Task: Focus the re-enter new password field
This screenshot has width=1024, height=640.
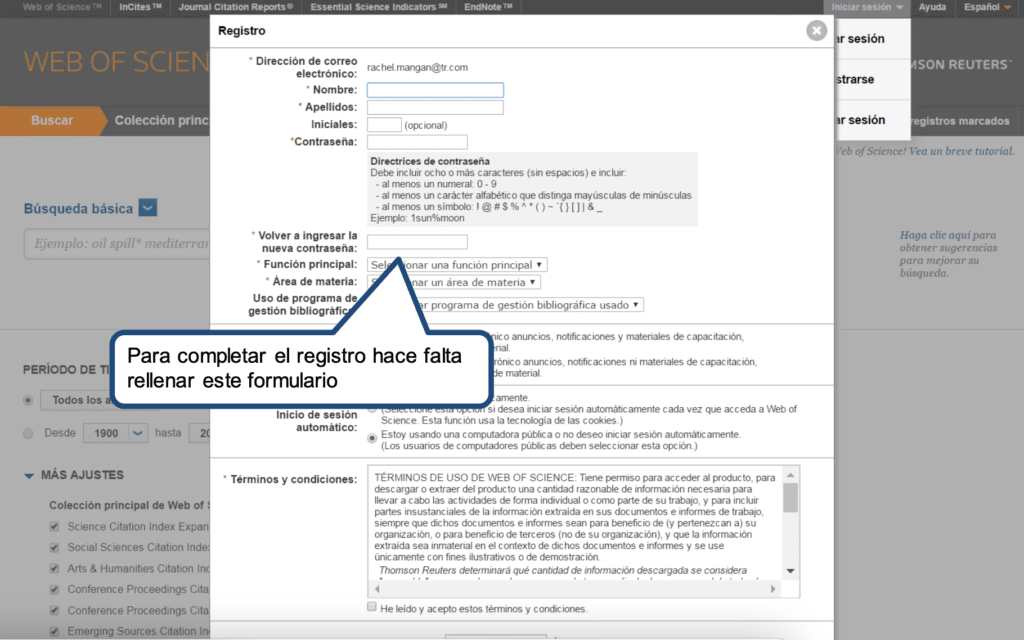Action: [x=417, y=242]
